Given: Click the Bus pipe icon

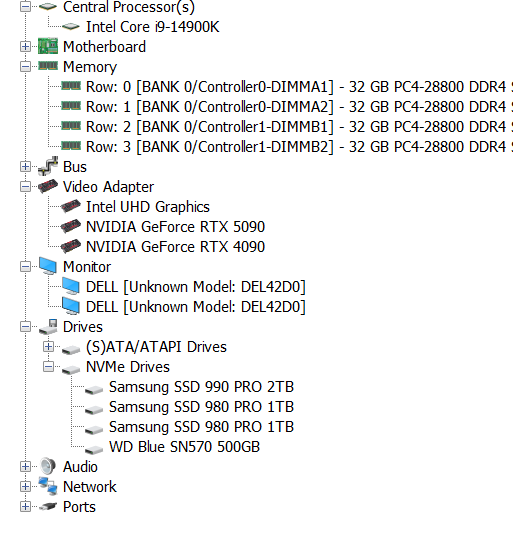Looking at the screenshot, I should (x=48, y=166).
